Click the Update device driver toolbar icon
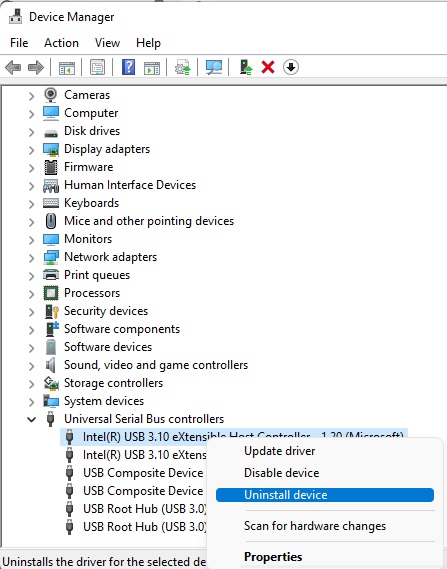The height and width of the screenshot is (569, 447). point(183,67)
